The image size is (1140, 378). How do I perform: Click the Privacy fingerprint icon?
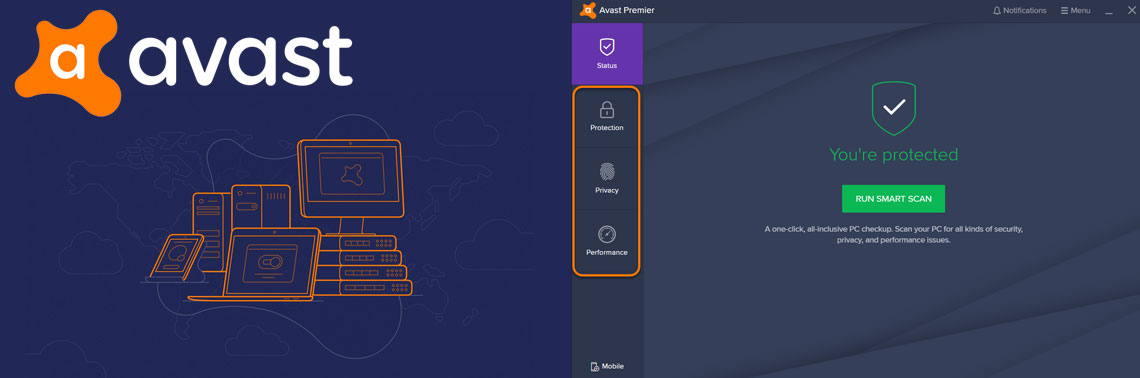(606, 172)
